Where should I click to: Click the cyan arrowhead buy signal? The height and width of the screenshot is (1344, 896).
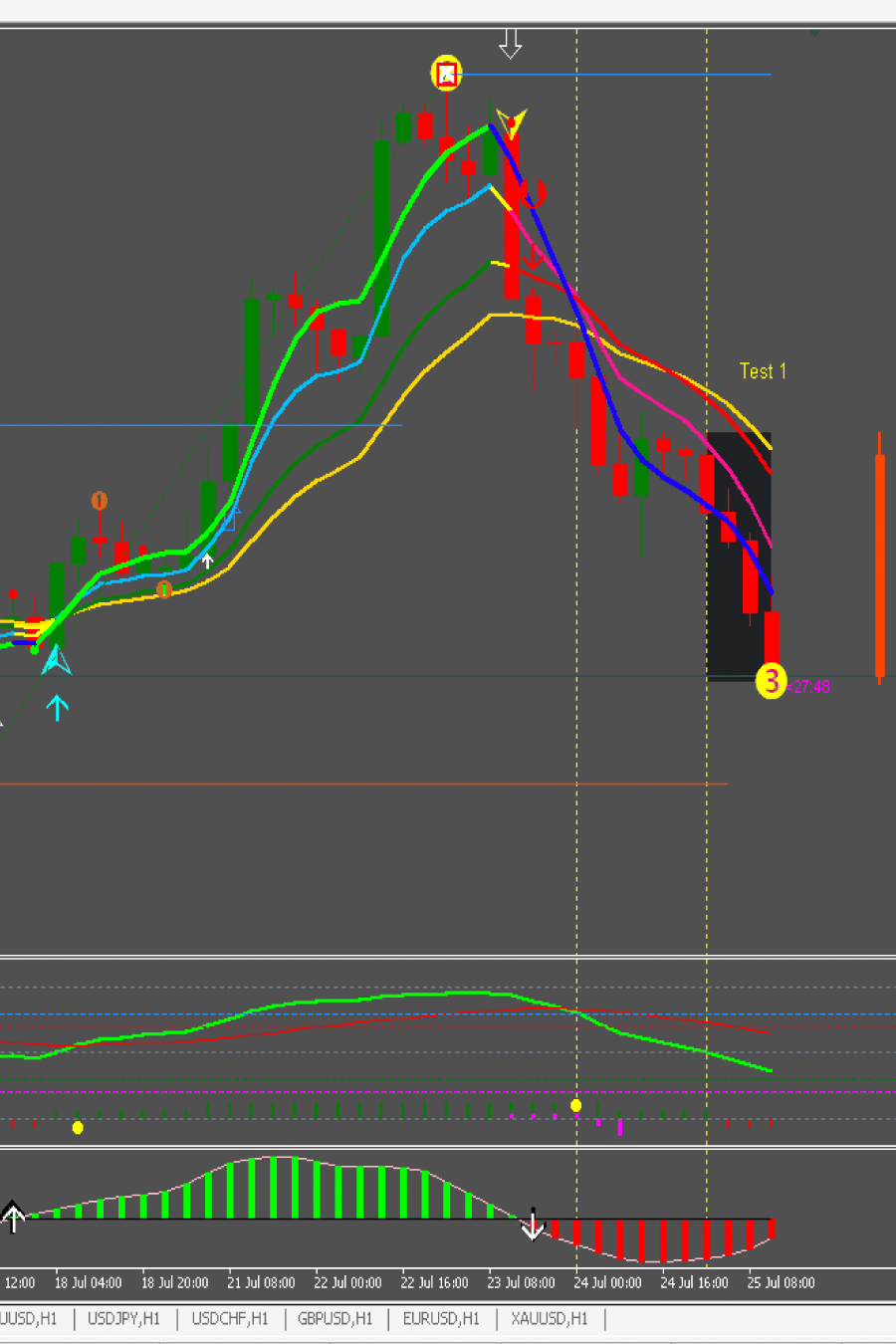pyautogui.click(x=56, y=660)
